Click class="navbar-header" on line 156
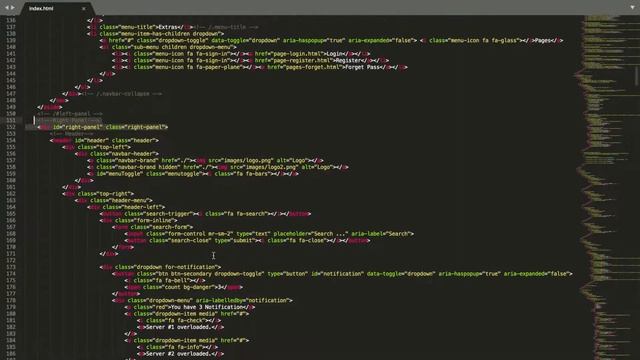 [x=124, y=153]
